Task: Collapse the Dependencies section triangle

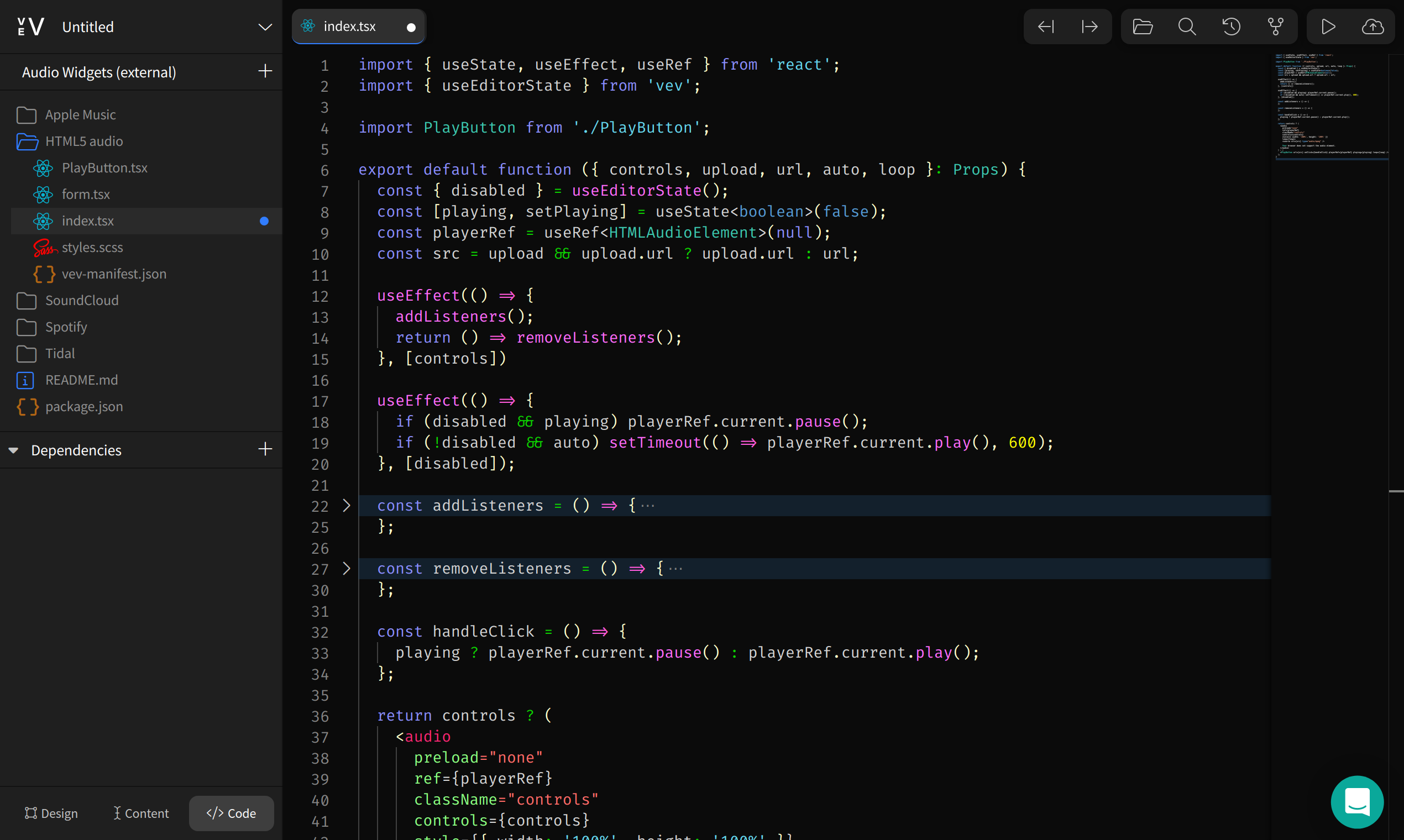Action: (14, 450)
